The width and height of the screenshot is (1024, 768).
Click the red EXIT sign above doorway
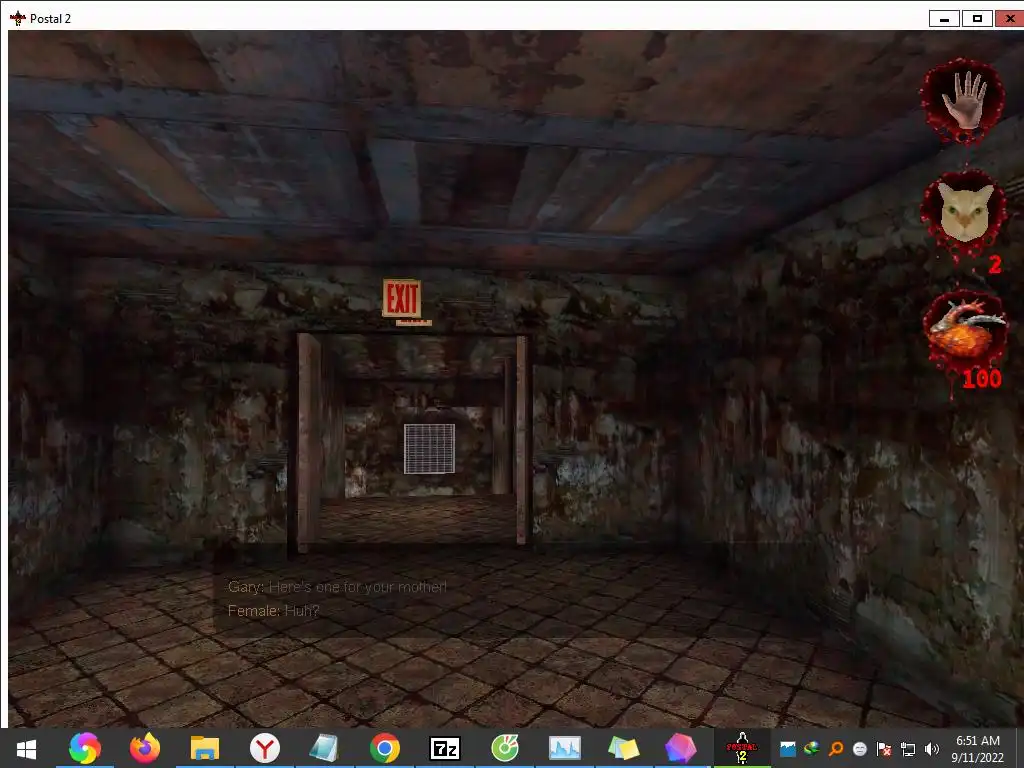(402, 299)
